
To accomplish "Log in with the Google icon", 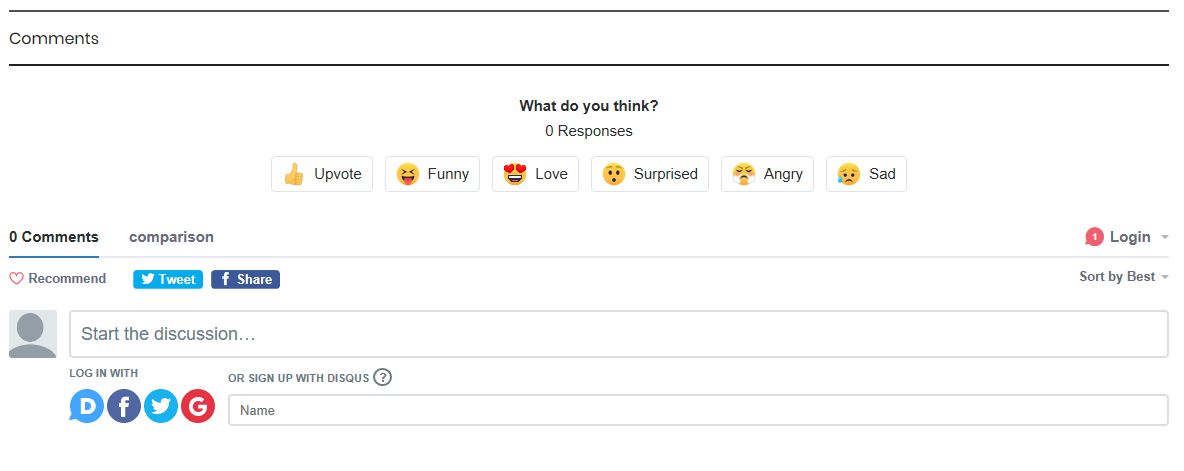I will 198,406.
